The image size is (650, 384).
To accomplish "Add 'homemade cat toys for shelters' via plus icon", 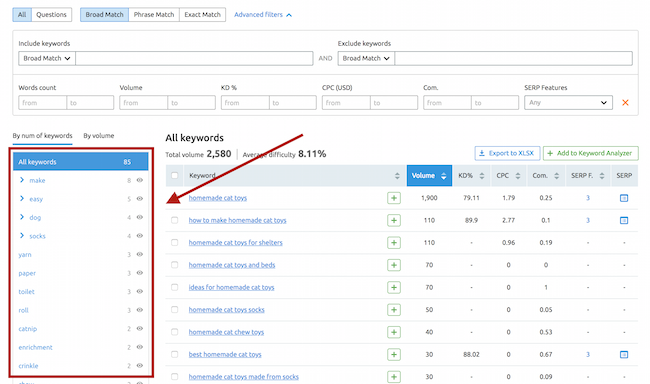I will pyautogui.click(x=394, y=243).
